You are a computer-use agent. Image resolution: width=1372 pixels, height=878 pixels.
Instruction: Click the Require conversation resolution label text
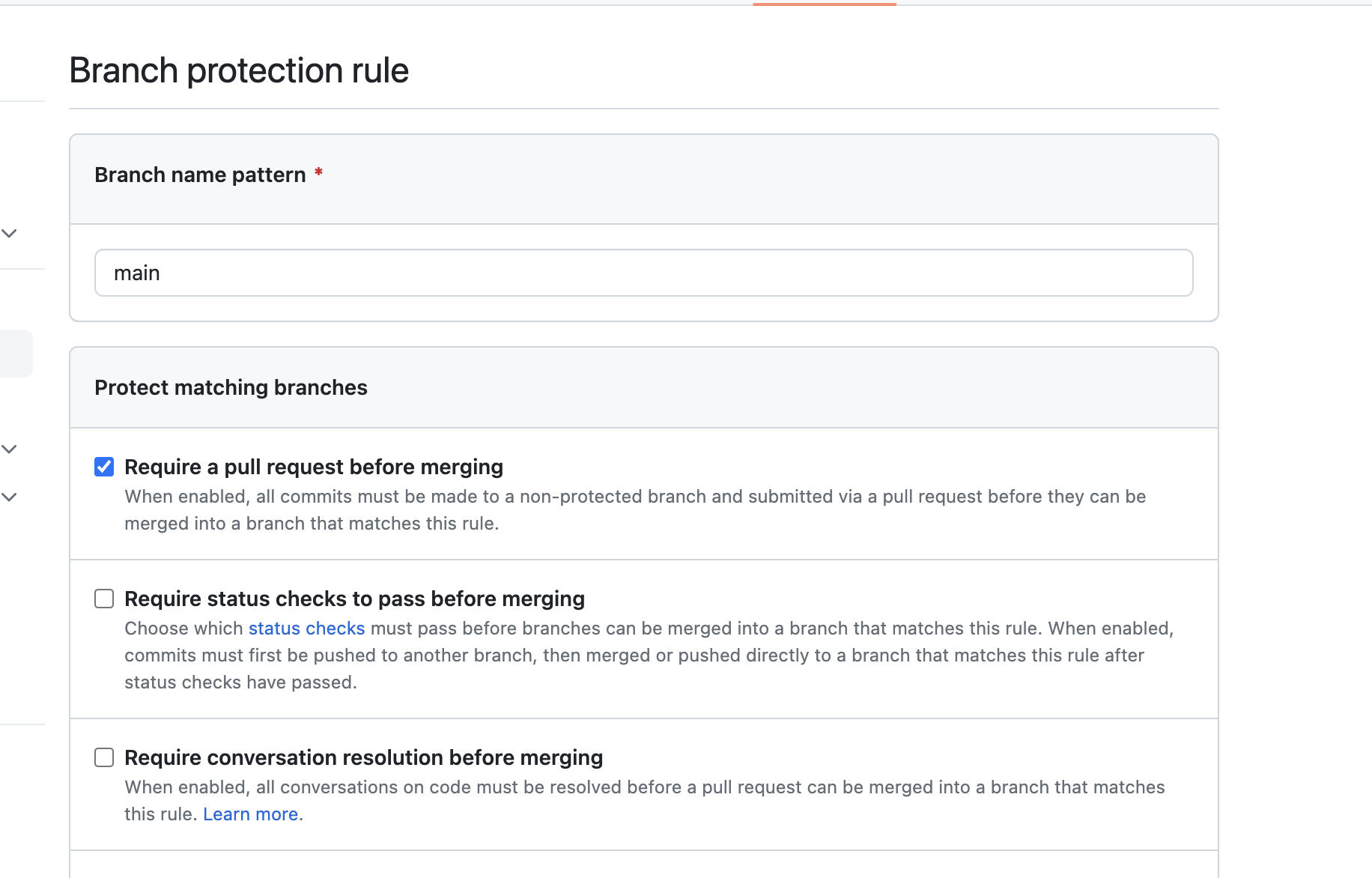(x=363, y=757)
